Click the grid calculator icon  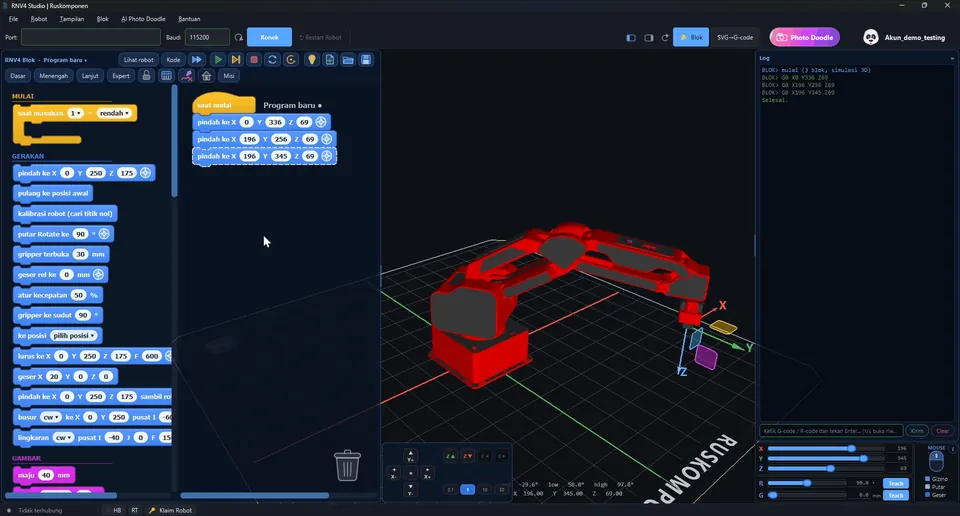click(166, 76)
